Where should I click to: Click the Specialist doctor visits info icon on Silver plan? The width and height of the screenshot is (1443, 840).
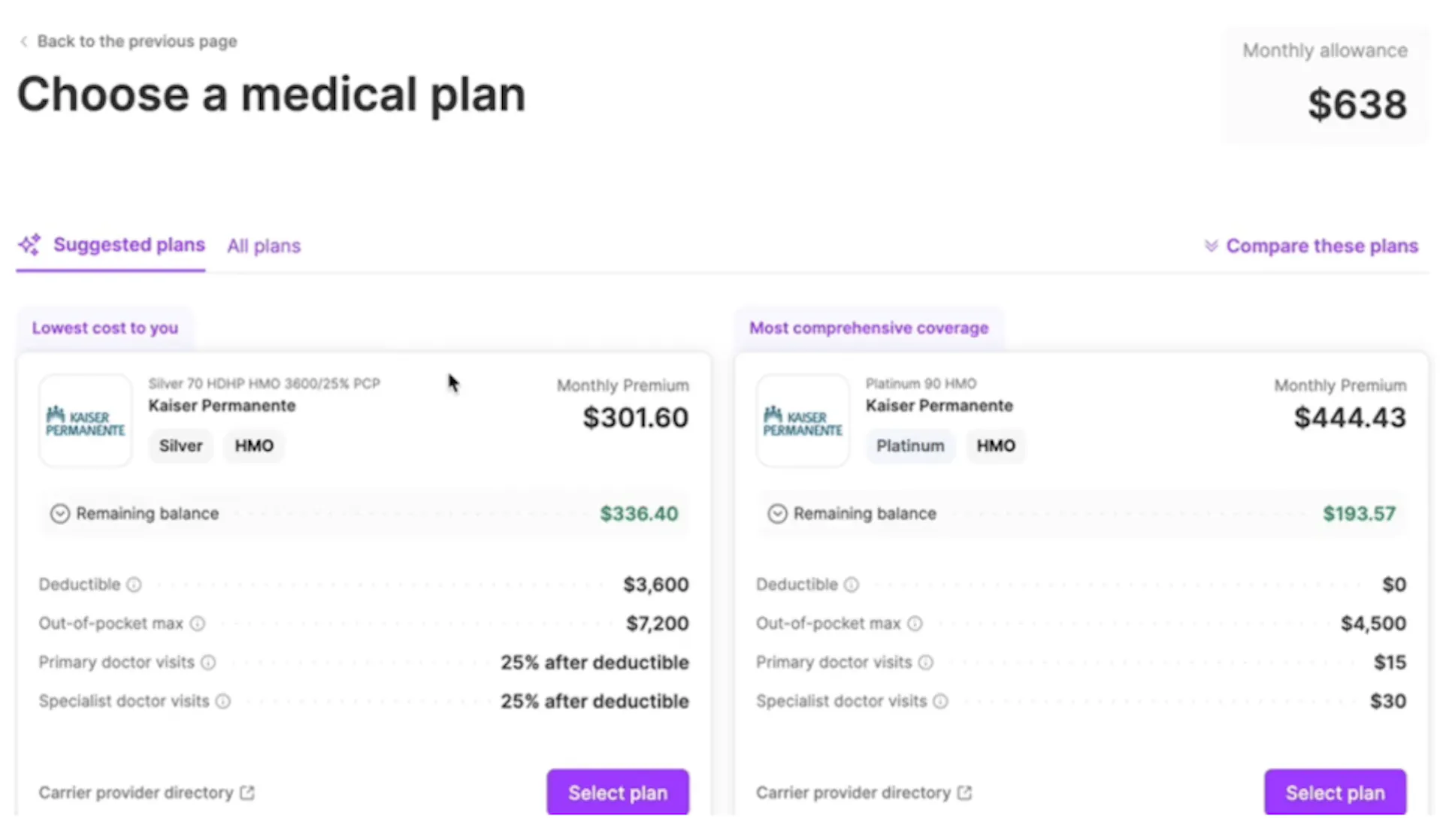tap(222, 701)
